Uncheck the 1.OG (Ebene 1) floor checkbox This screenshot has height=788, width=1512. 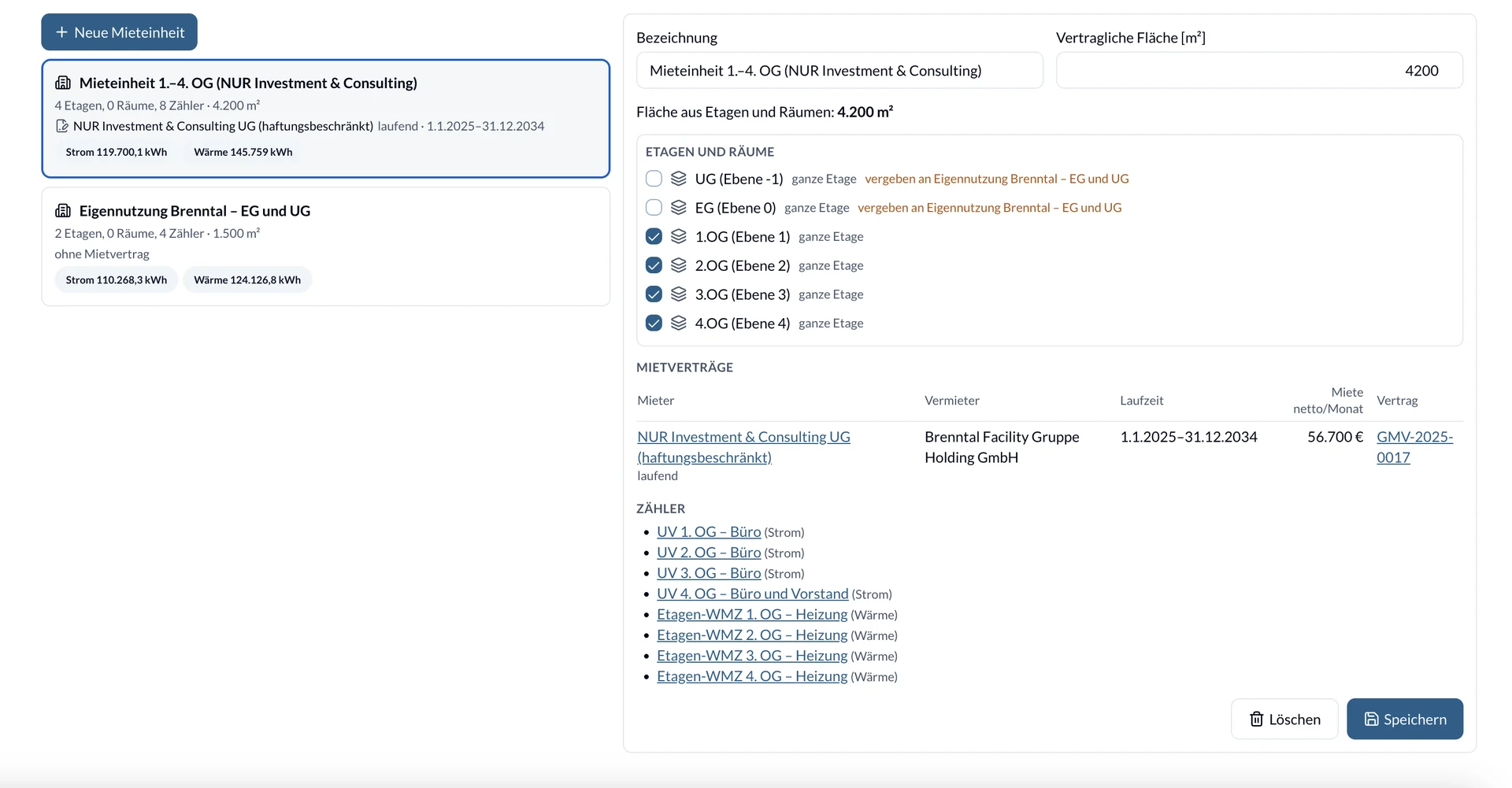654,236
